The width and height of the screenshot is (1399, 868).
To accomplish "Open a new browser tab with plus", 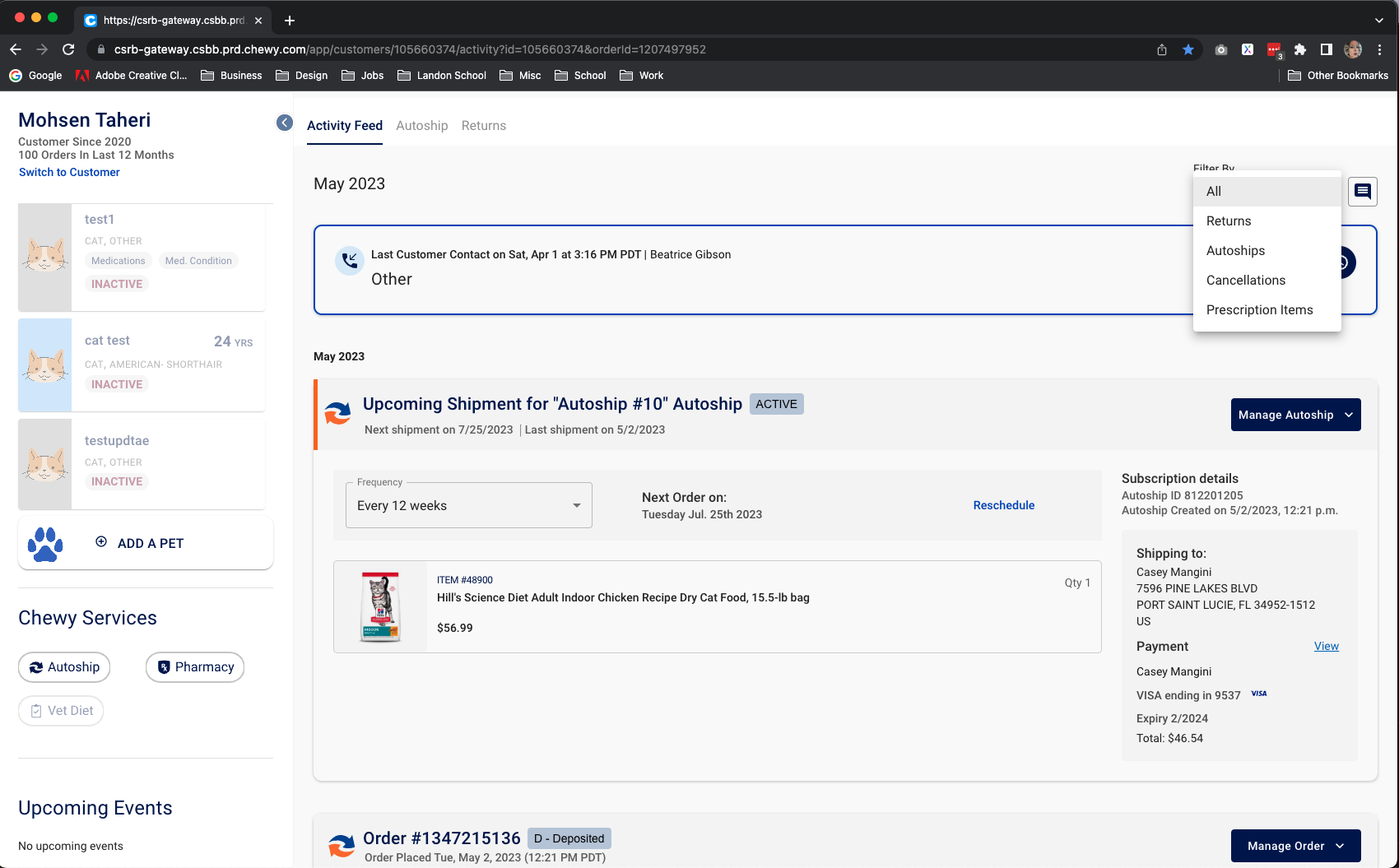I will coord(290,21).
